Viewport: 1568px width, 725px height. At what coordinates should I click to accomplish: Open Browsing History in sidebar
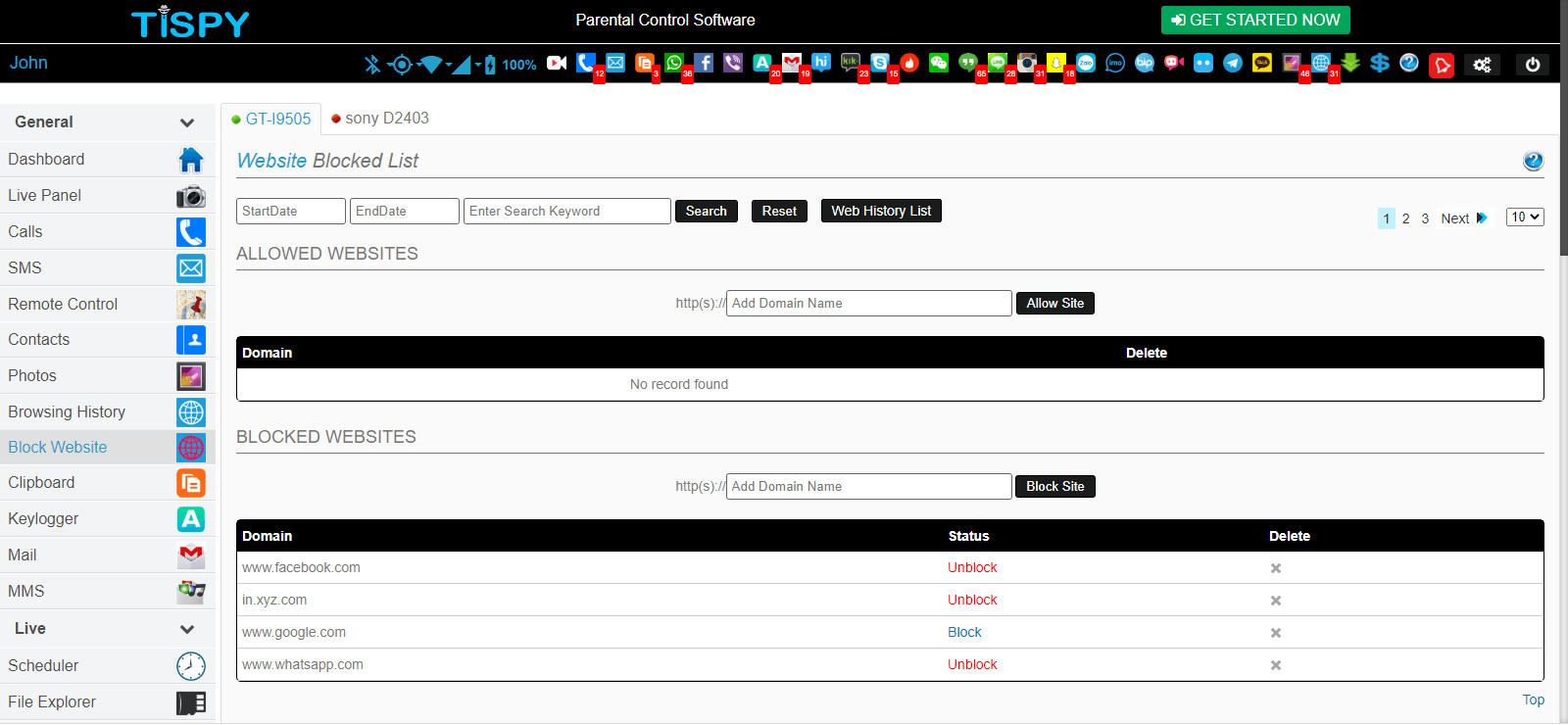[108, 411]
